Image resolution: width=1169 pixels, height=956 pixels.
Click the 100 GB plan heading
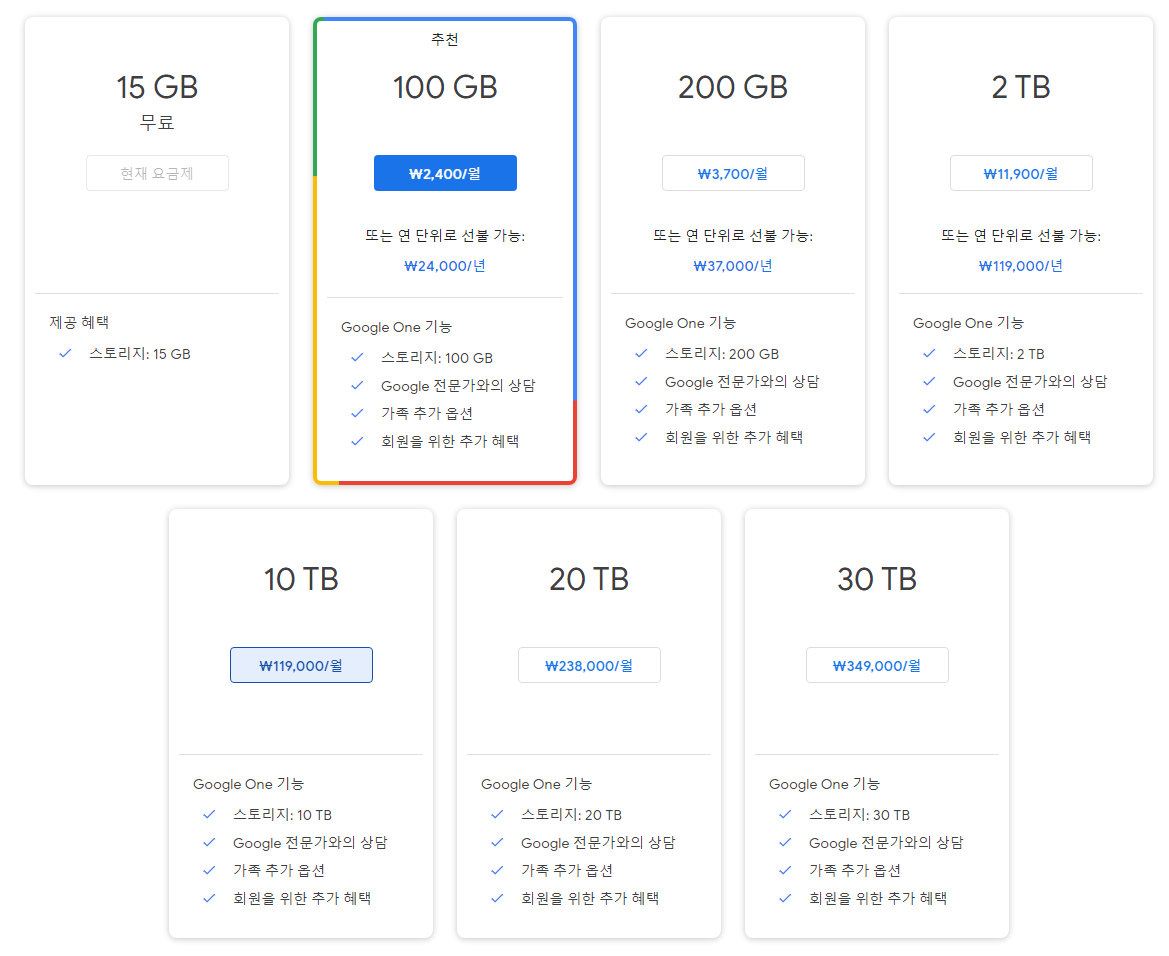tap(445, 87)
